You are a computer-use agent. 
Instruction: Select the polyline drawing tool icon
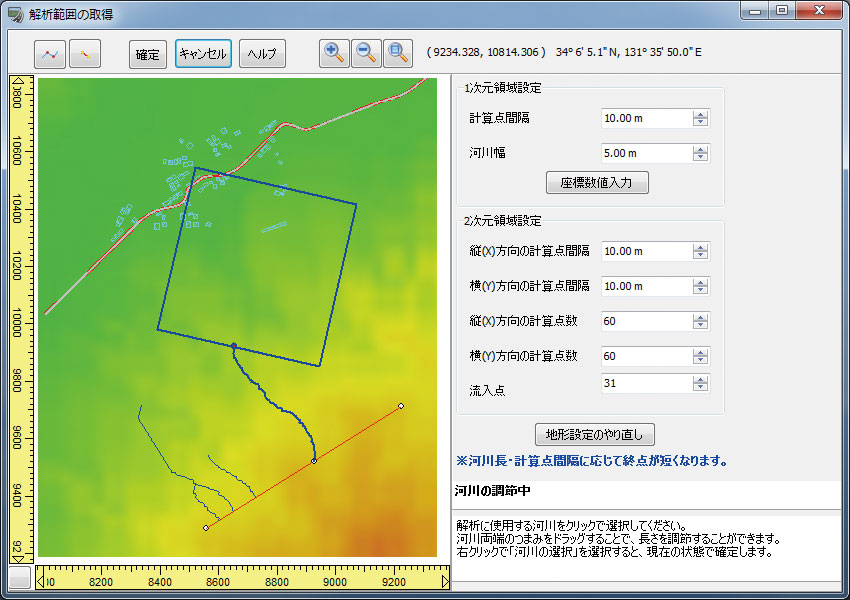point(50,54)
